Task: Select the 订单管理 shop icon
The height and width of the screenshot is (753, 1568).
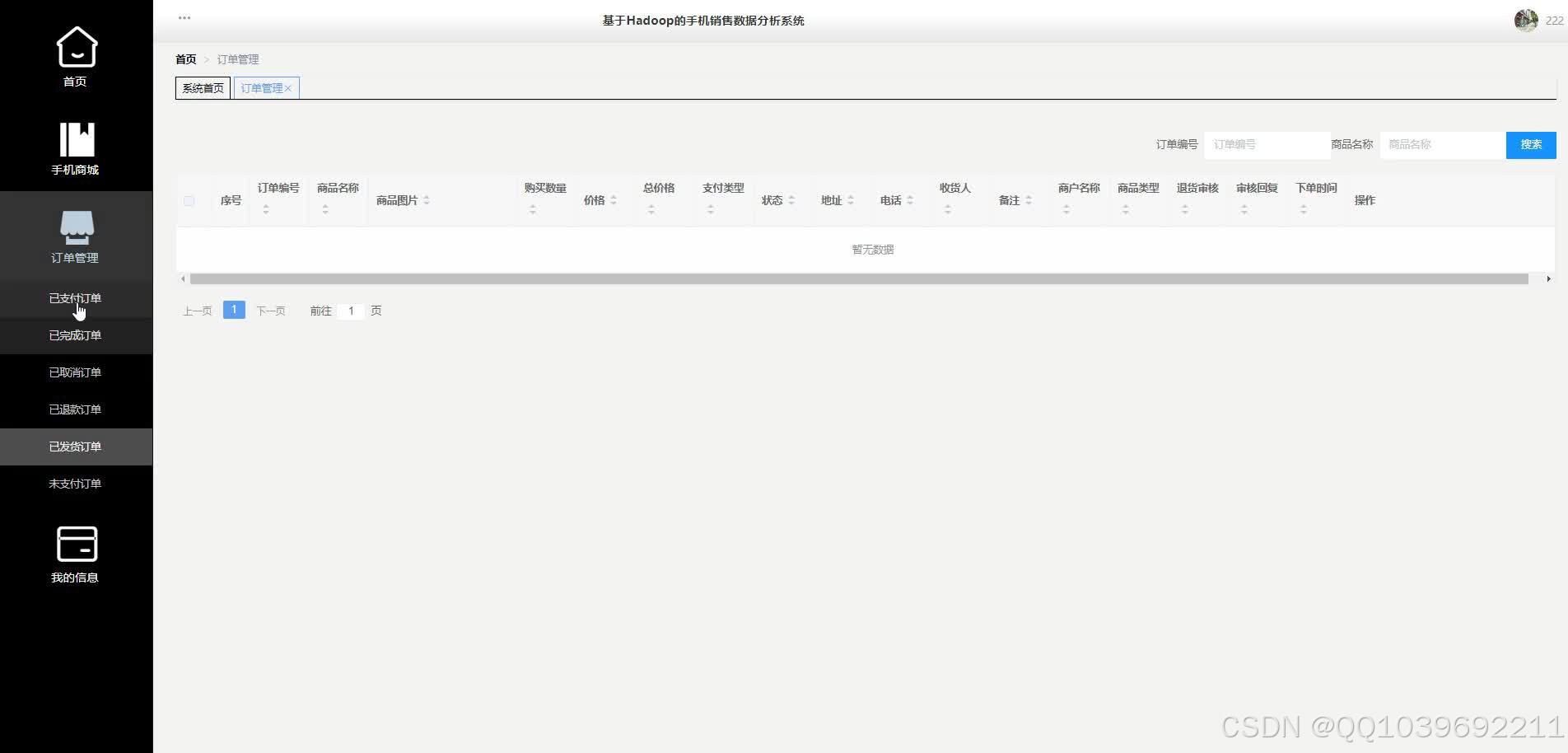Action: click(77, 227)
